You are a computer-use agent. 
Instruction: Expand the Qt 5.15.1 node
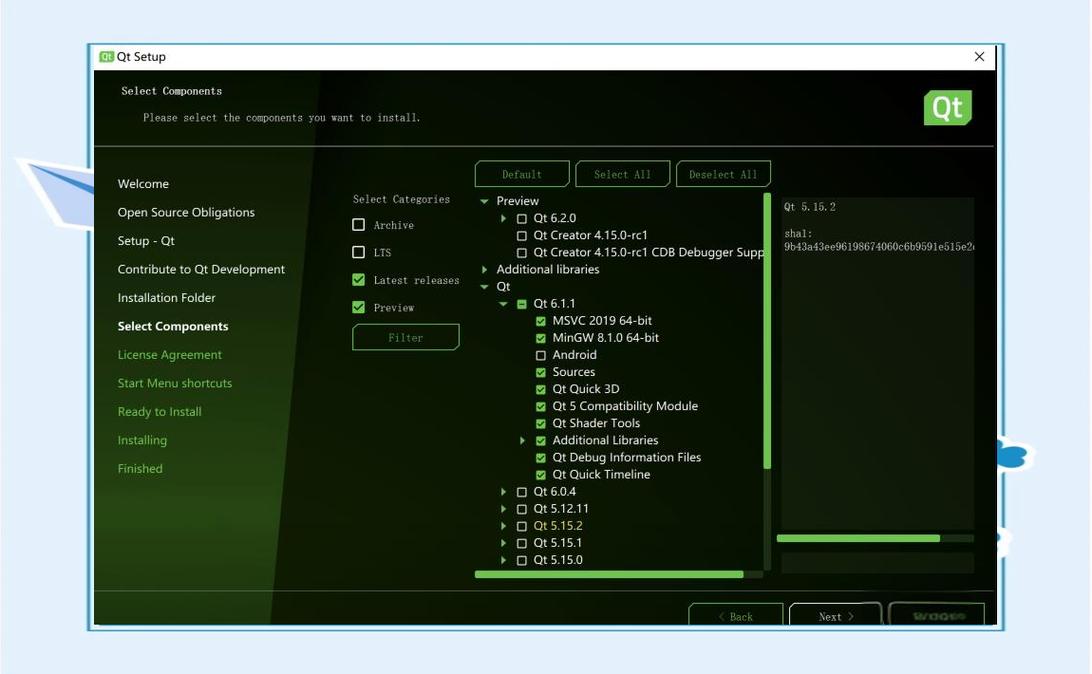pyautogui.click(x=503, y=543)
